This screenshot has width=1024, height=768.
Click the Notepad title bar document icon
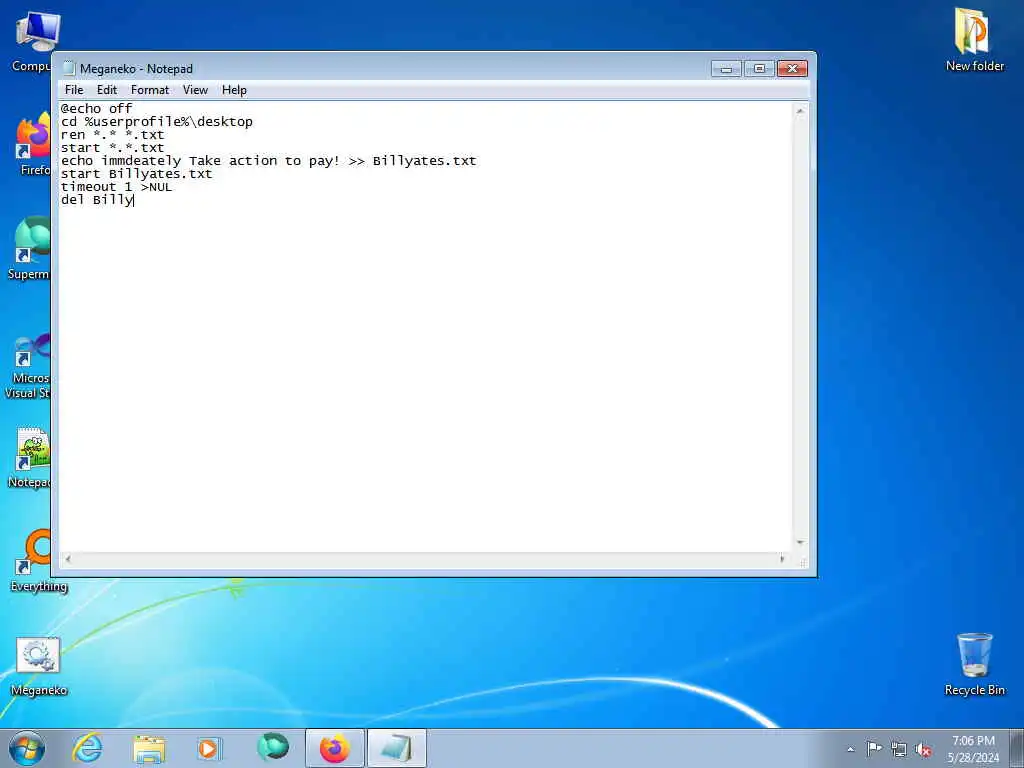(x=69, y=69)
